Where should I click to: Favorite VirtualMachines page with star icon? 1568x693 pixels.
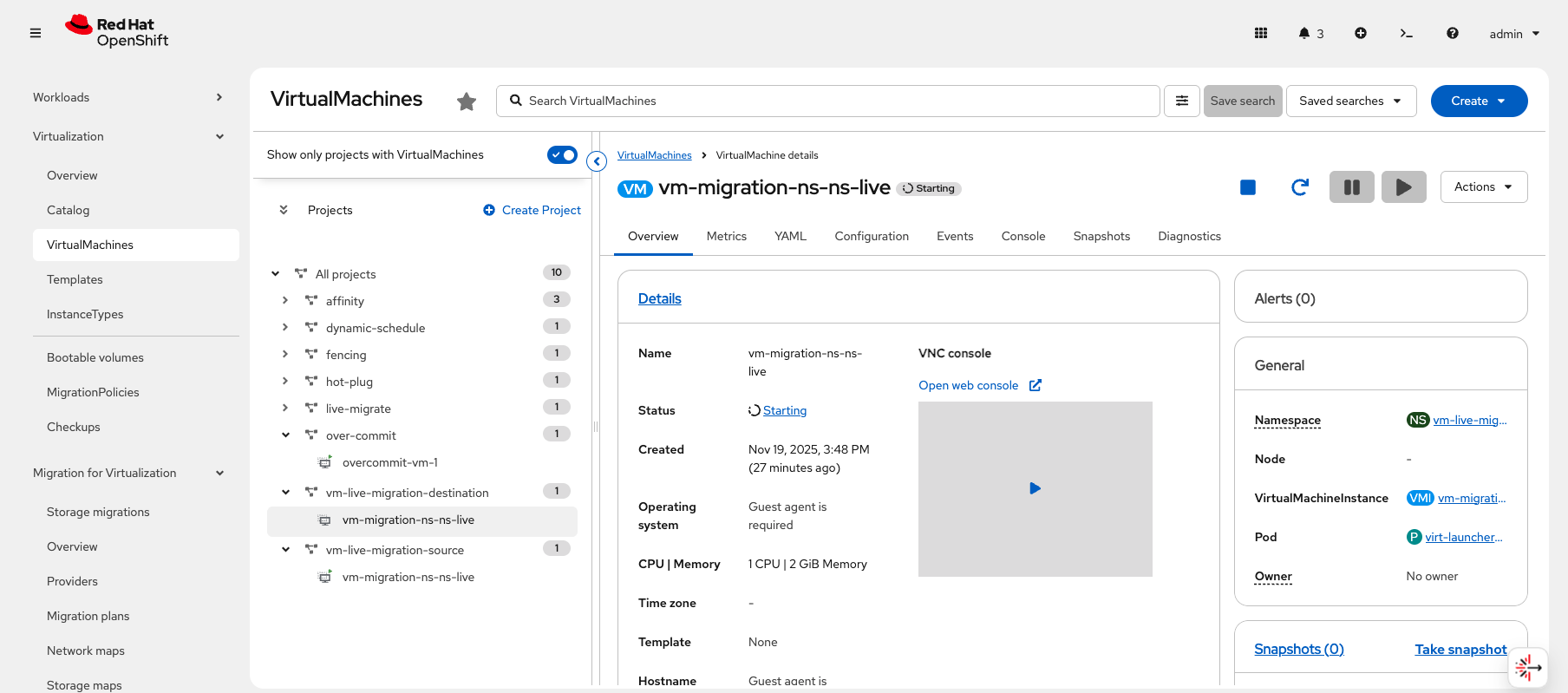(467, 101)
